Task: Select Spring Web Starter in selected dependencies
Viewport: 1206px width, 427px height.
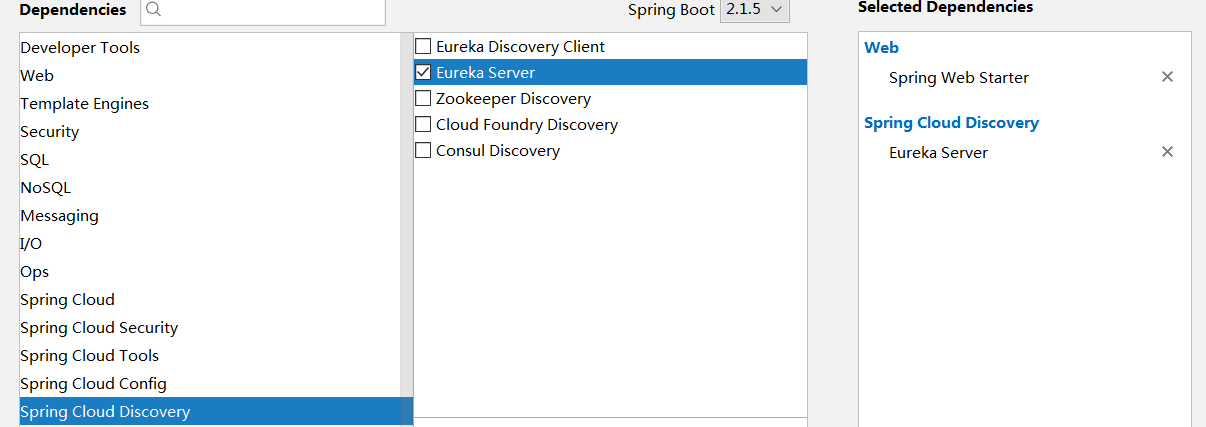Action: [958, 77]
